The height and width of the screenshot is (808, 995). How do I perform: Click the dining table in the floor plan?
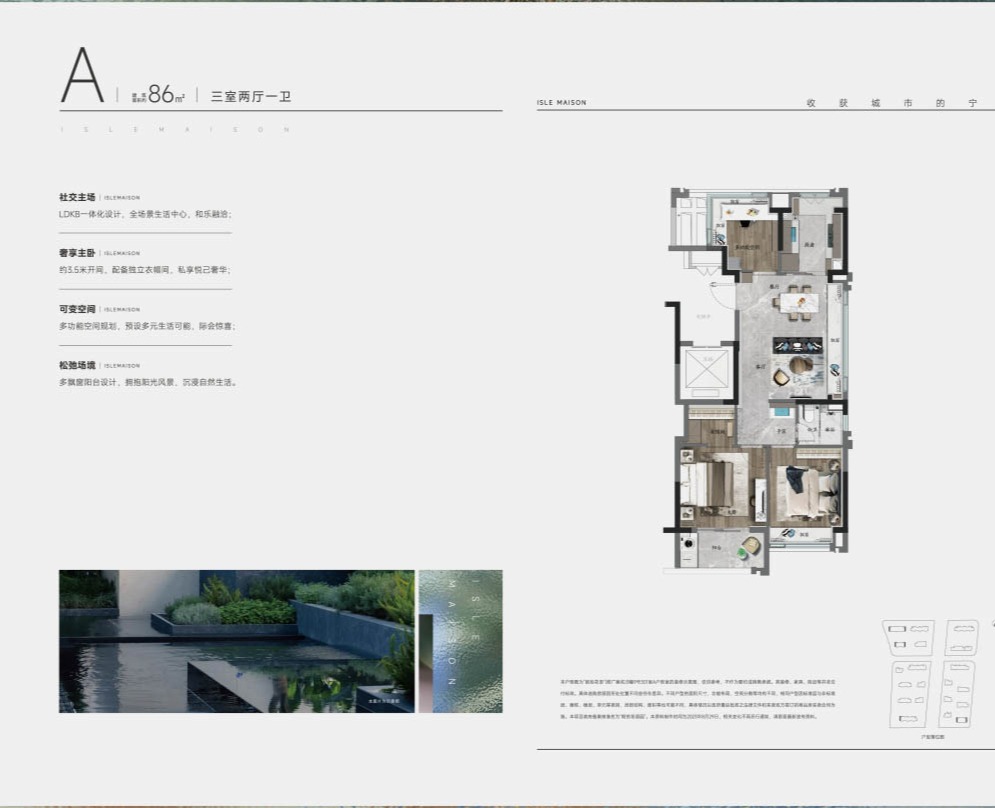pos(798,302)
